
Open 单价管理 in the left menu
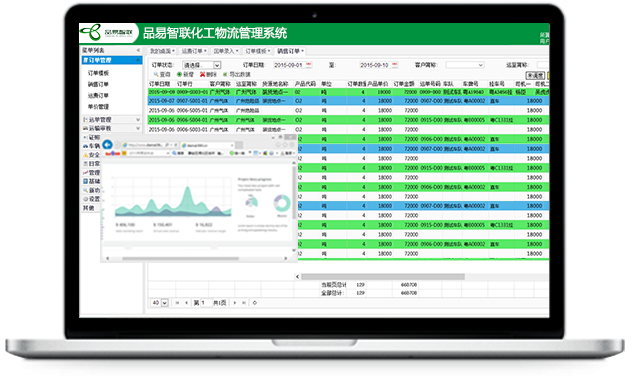tap(98, 107)
